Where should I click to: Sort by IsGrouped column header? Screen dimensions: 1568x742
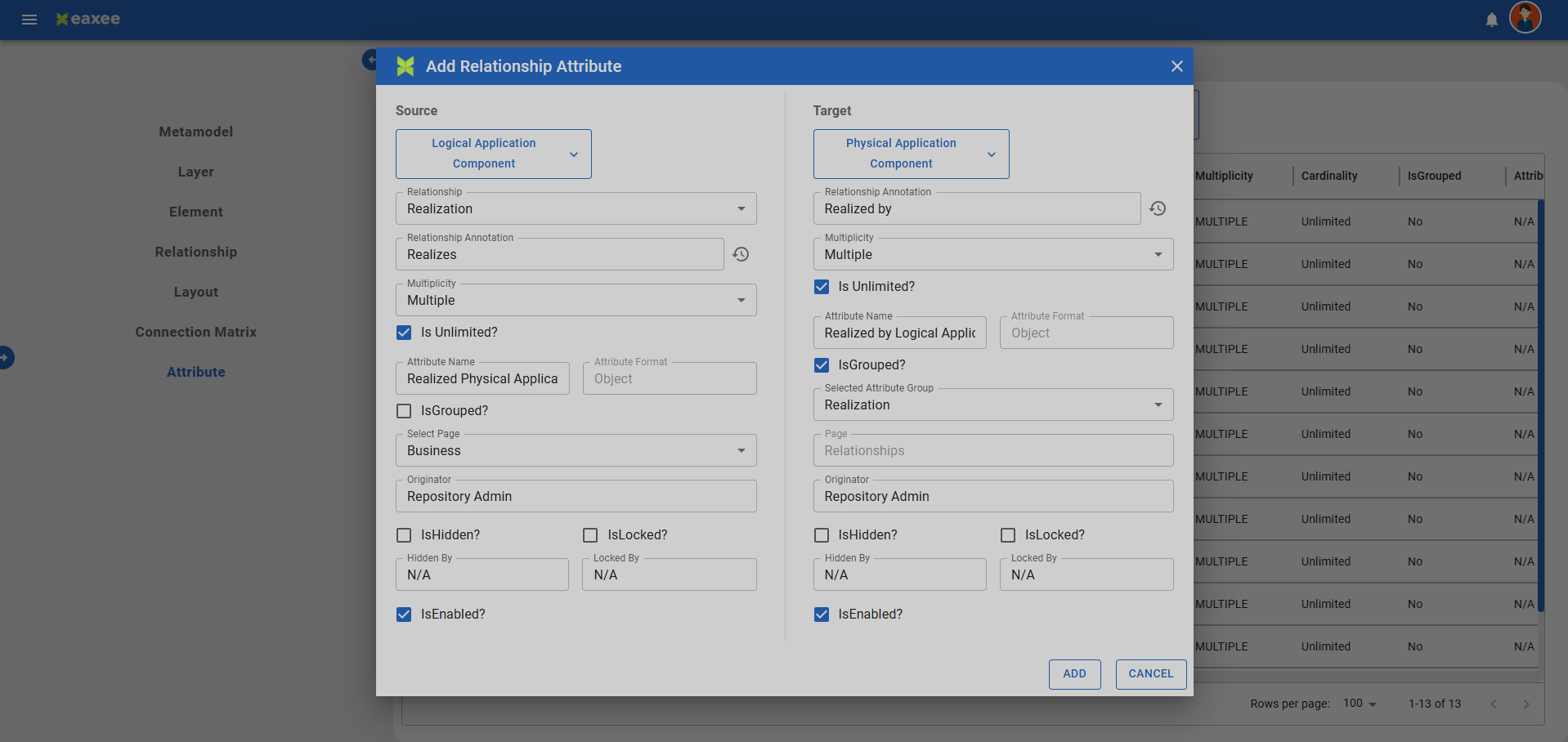point(1434,176)
